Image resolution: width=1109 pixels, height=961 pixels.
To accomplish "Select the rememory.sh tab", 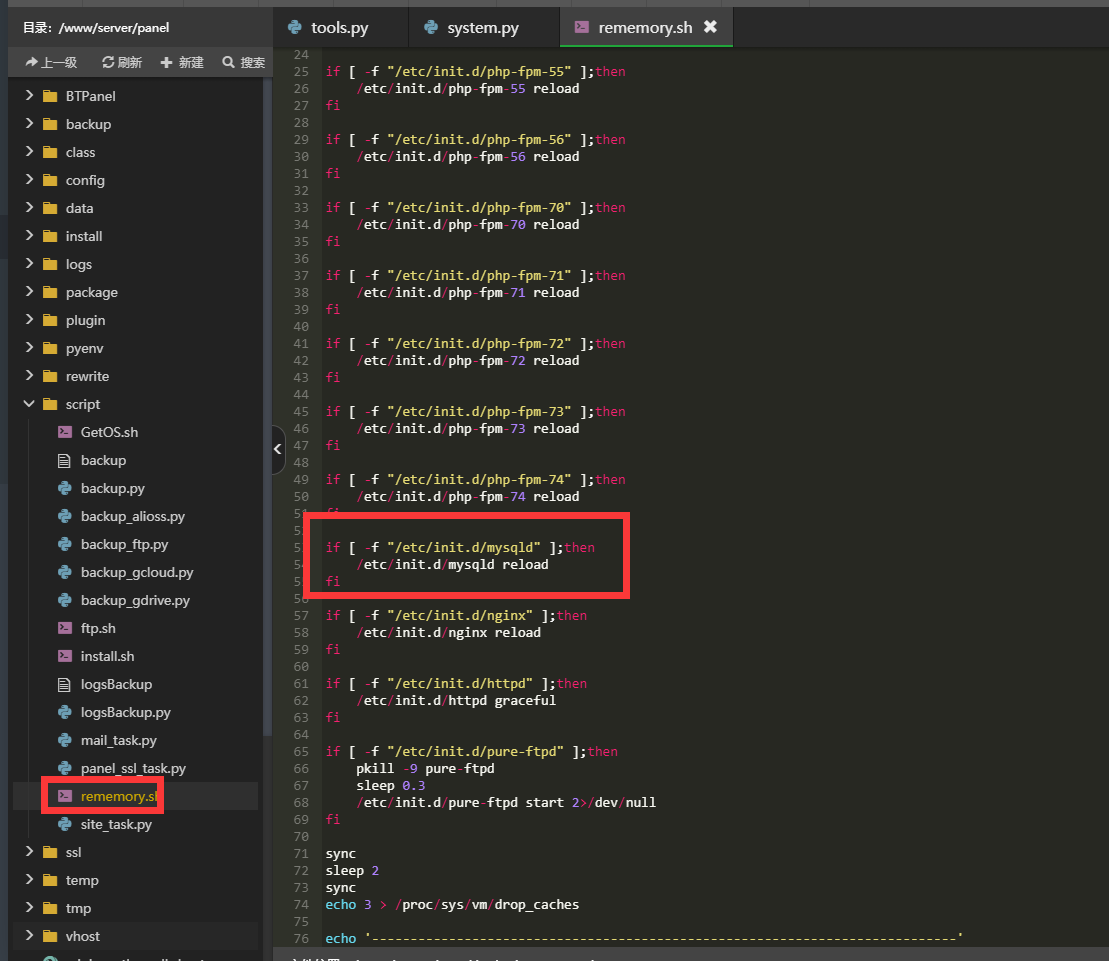I will pos(645,28).
